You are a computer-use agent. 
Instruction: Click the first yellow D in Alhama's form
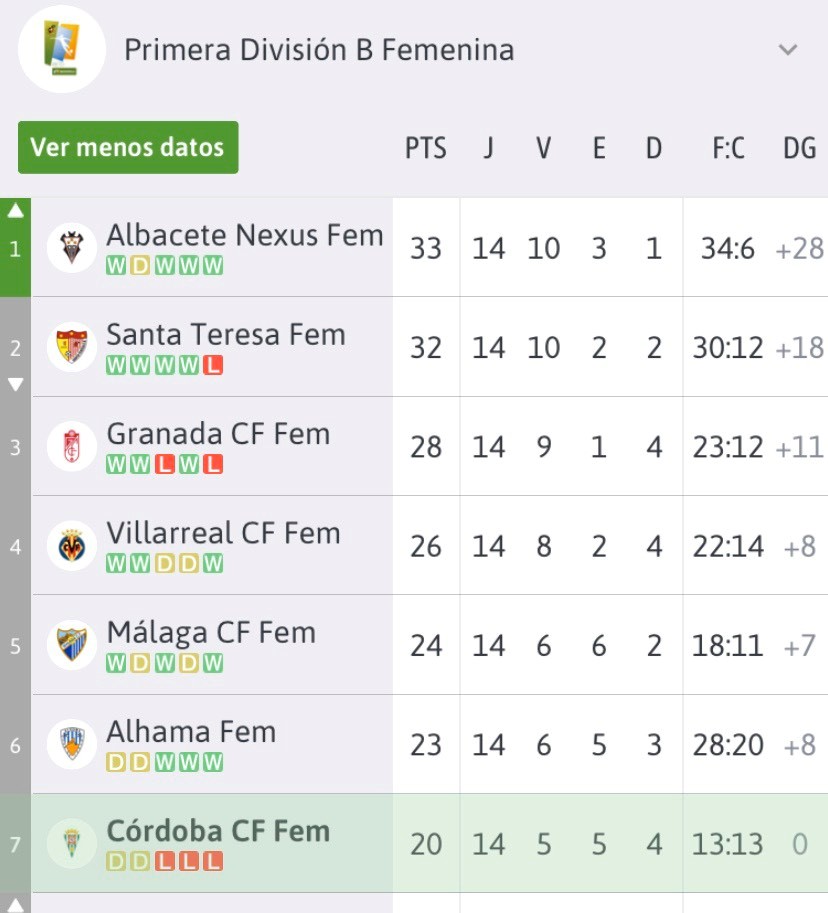click(116, 762)
